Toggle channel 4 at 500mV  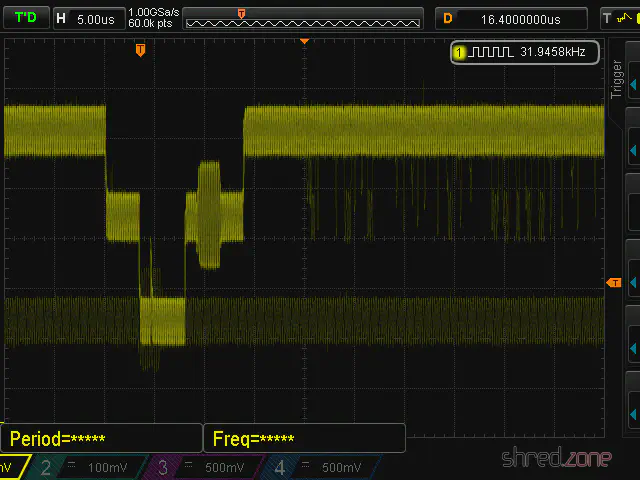click(322, 468)
